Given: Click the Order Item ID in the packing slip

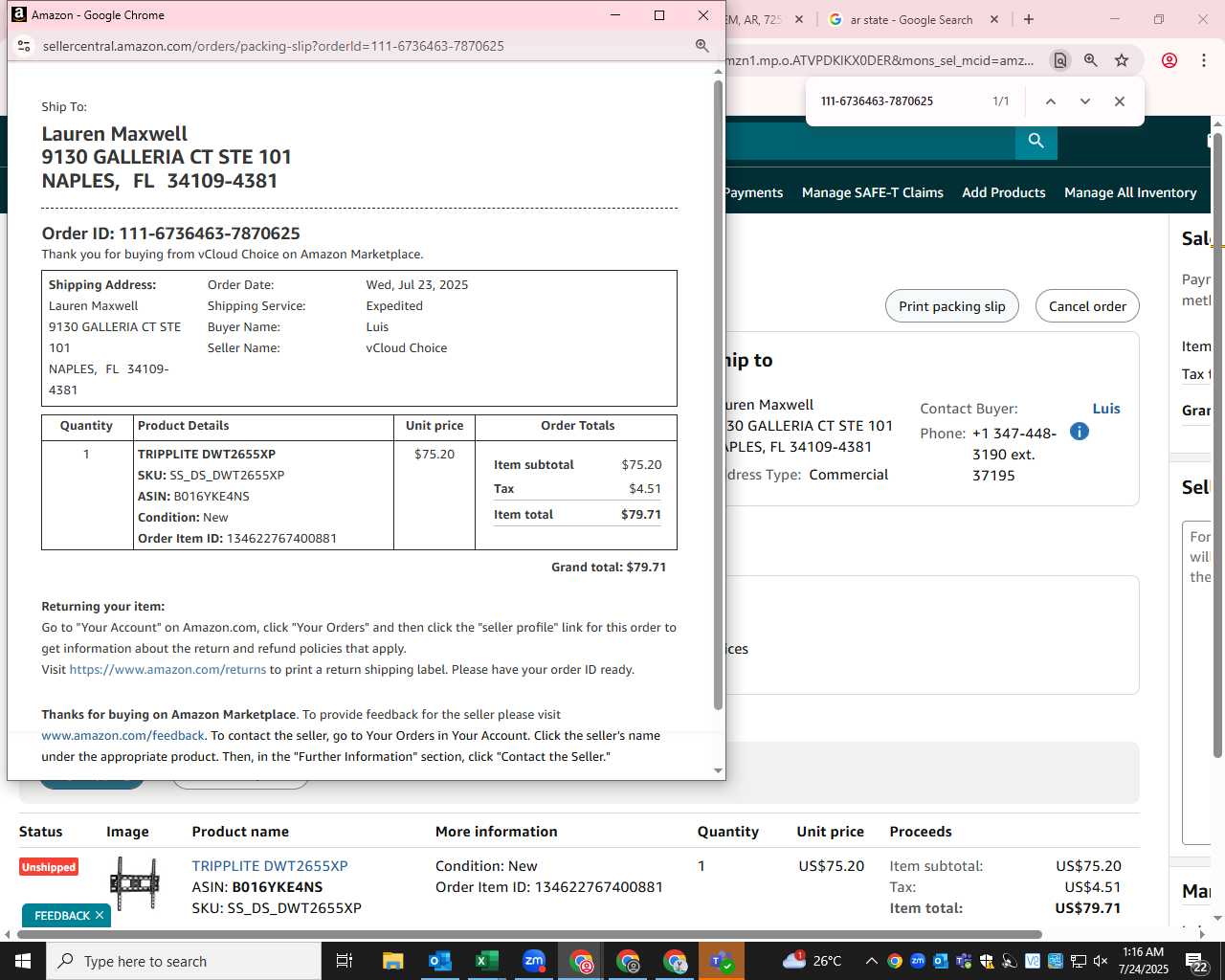Looking at the screenshot, I should point(237,539).
